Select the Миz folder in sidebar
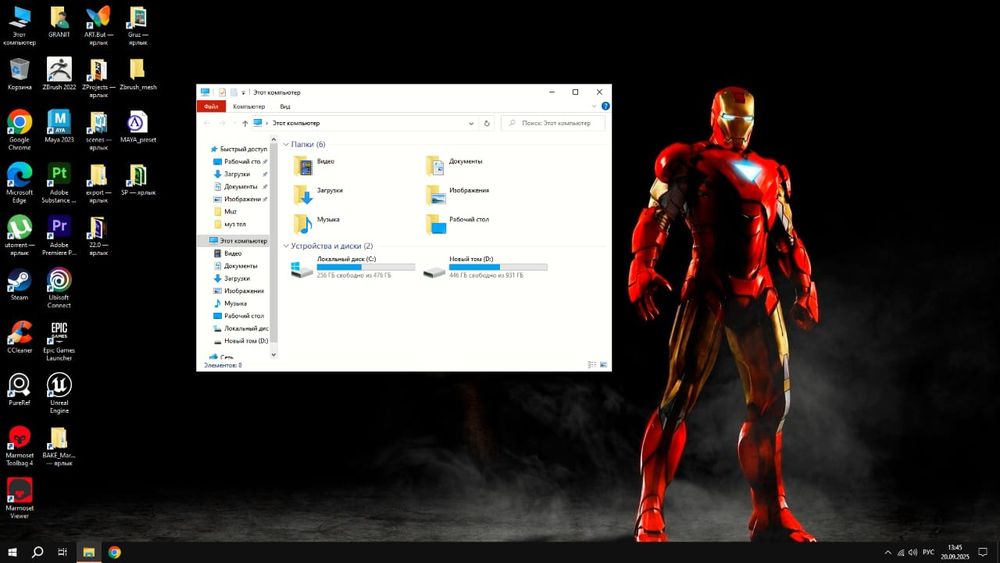 [x=228, y=212]
